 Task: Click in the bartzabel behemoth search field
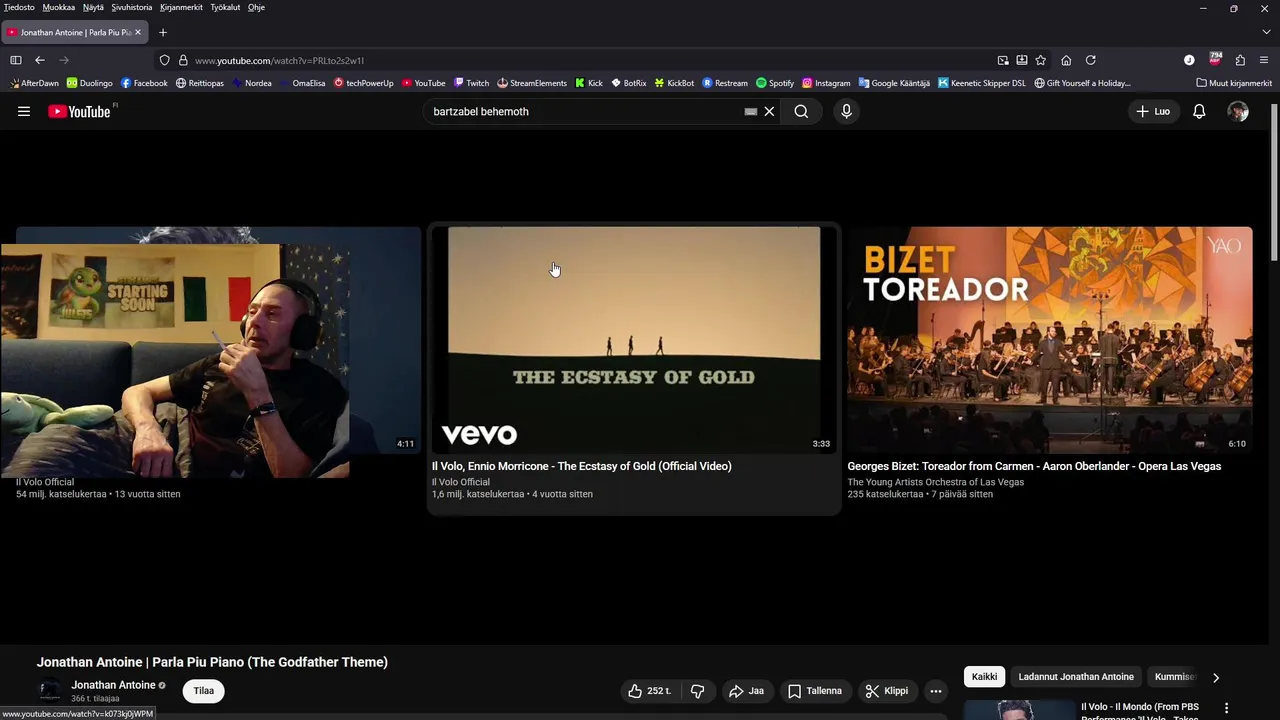[x=585, y=112]
